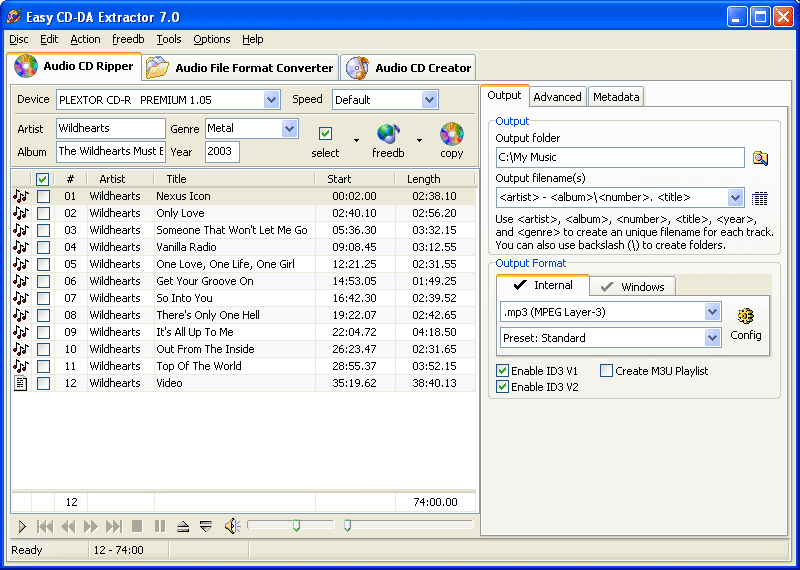The image size is (800, 570).
Task: Click the volume slider handle
Action: point(296,526)
